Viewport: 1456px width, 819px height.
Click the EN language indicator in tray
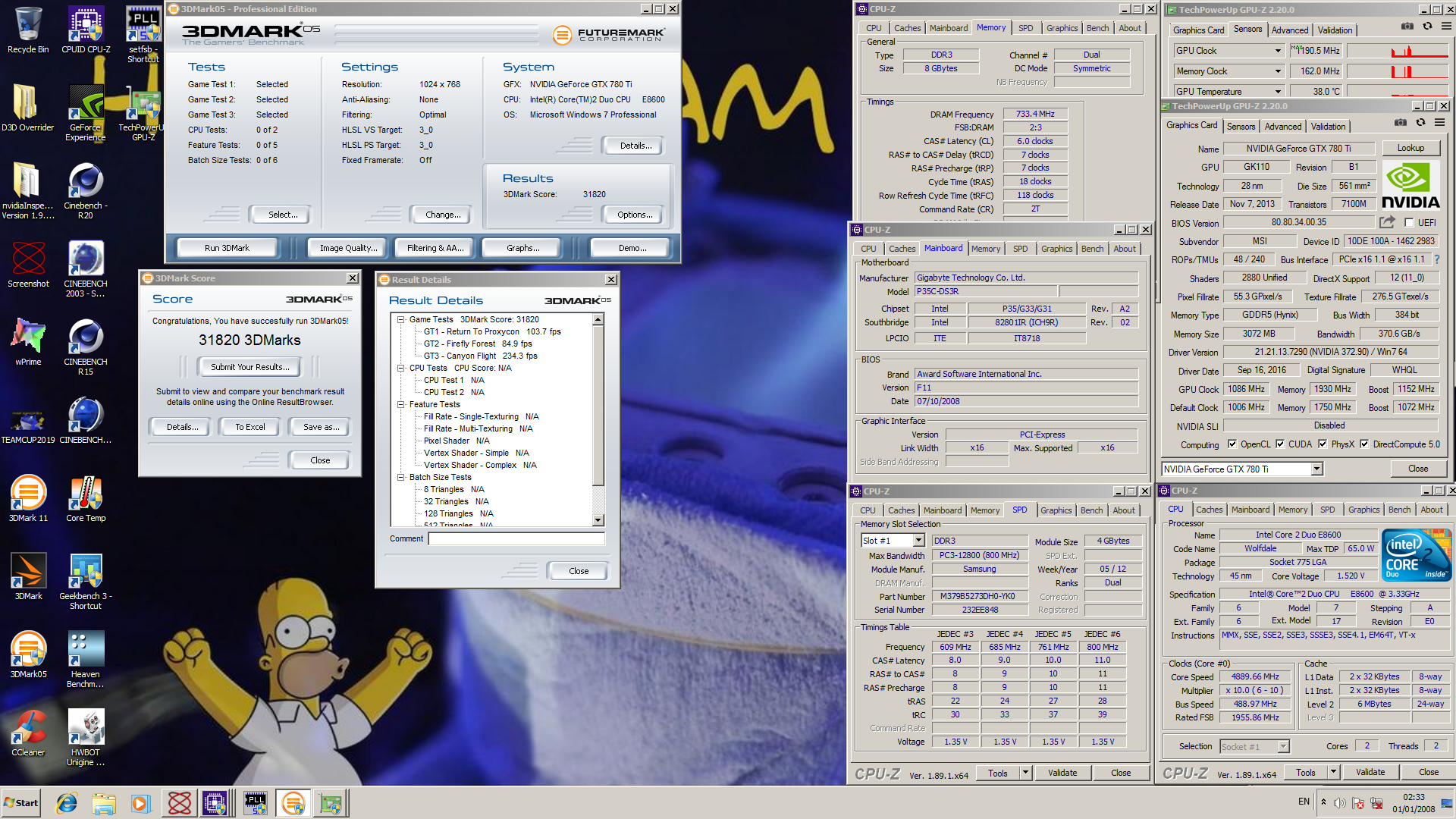tap(1304, 802)
